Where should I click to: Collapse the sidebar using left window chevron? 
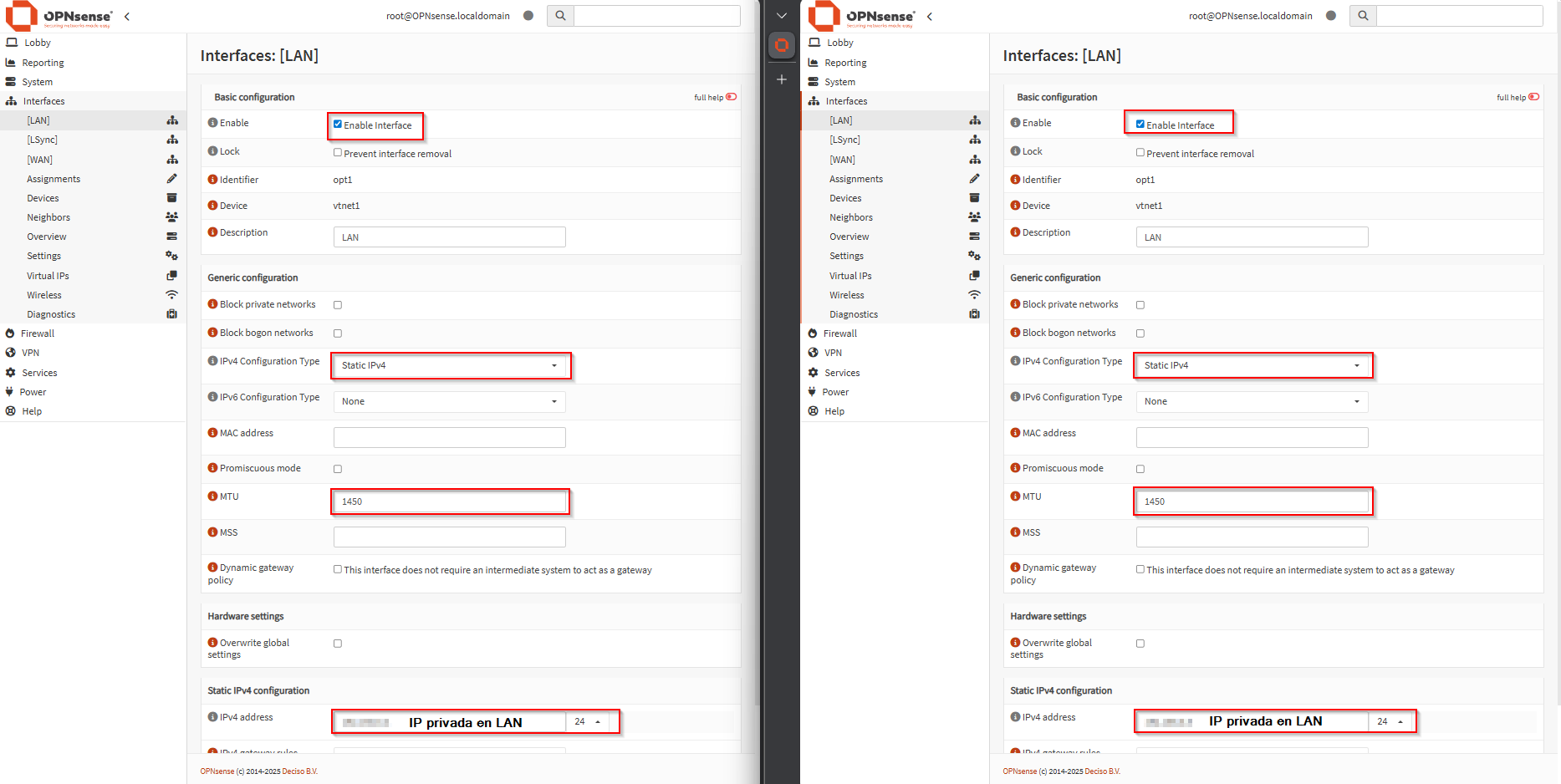pos(127,16)
